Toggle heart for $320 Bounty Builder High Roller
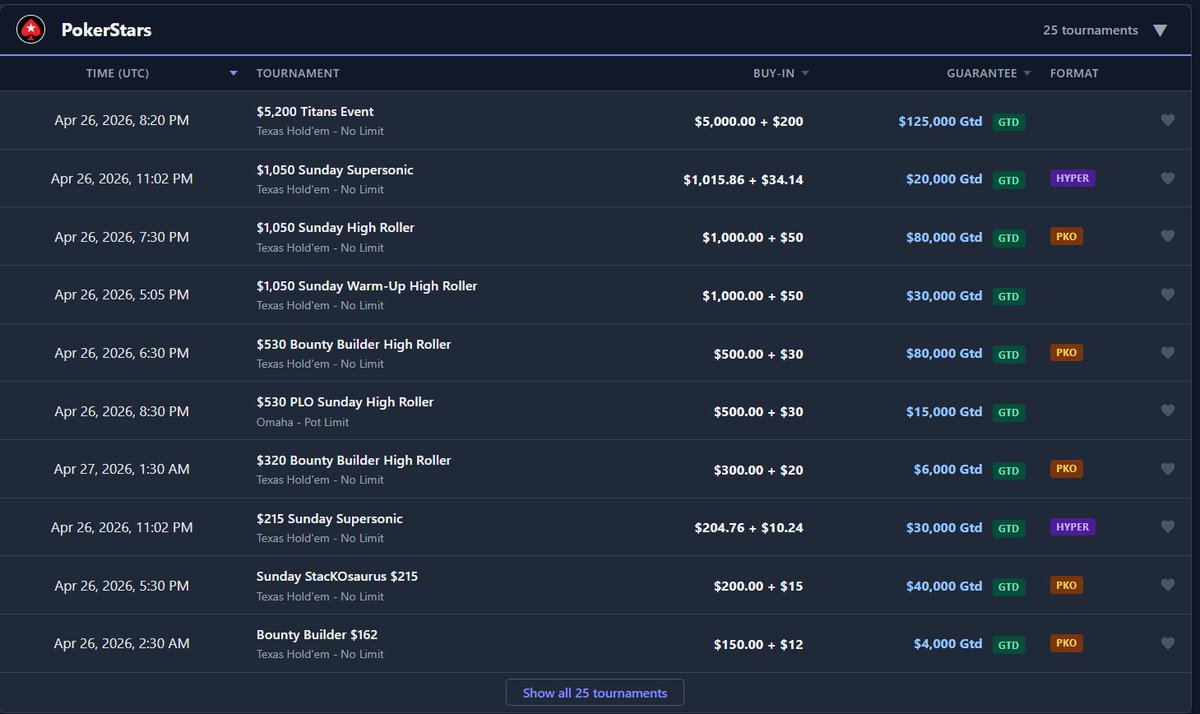Image resolution: width=1200 pixels, height=714 pixels. pyautogui.click(x=1167, y=468)
